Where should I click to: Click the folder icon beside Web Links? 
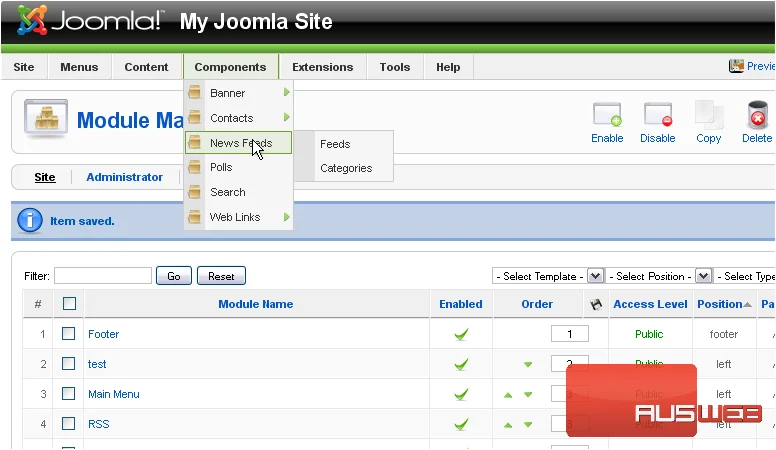pyautogui.click(x=194, y=217)
